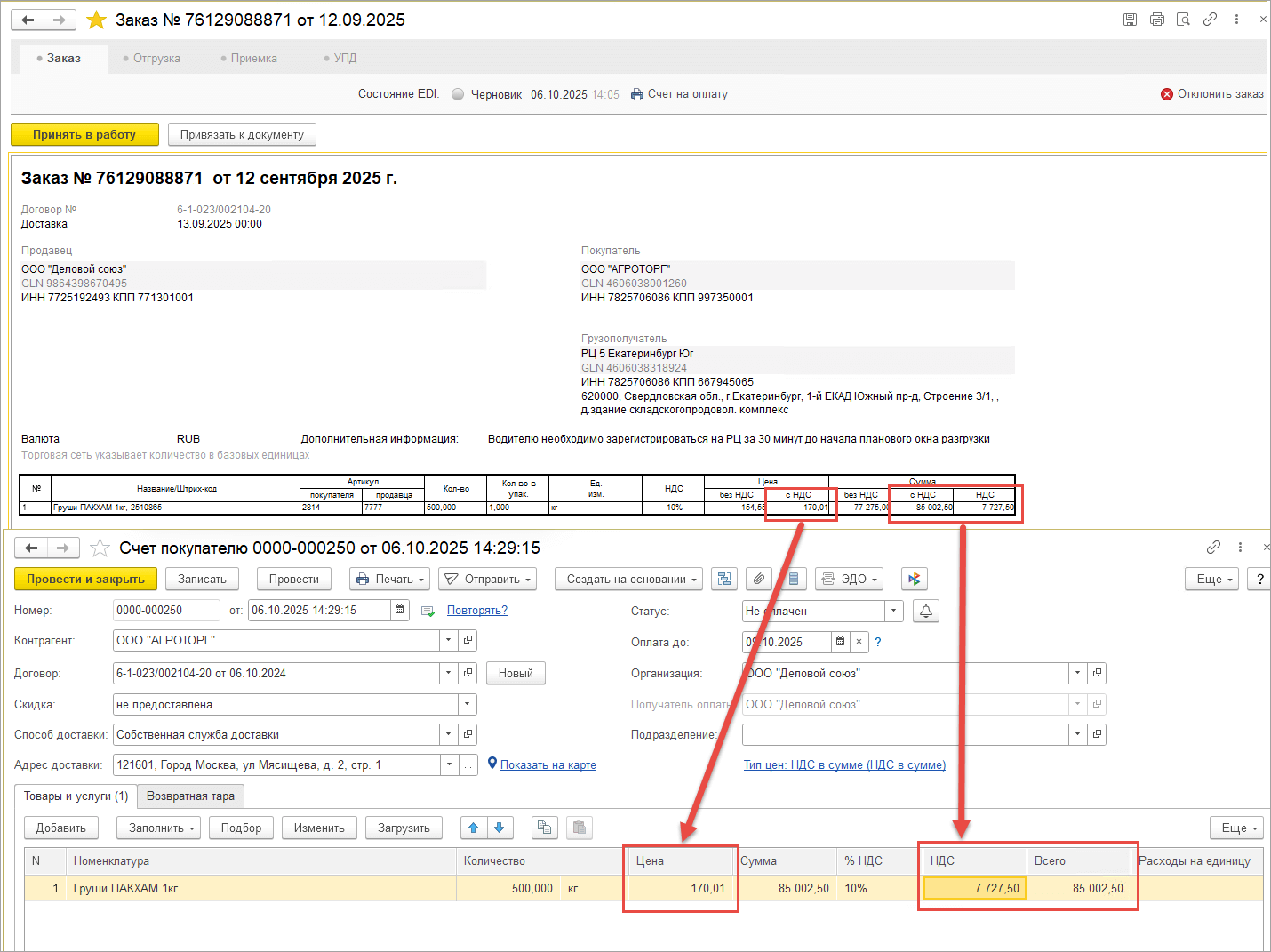This screenshot has height=952, width=1271.
Task: Move row down with blue down arrow
Action: (x=499, y=828)
